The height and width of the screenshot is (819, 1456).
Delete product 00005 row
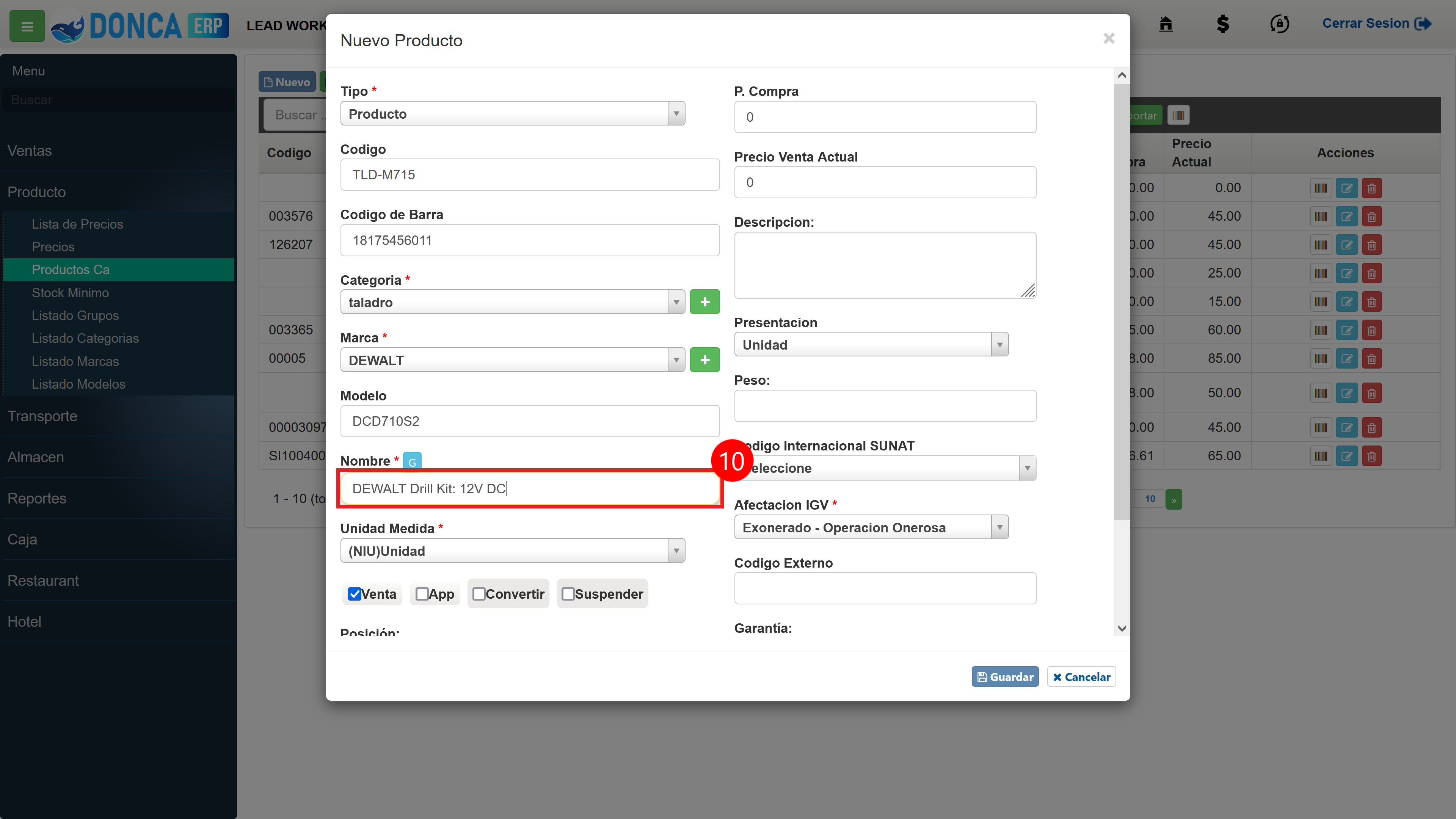coord(1372,358)
